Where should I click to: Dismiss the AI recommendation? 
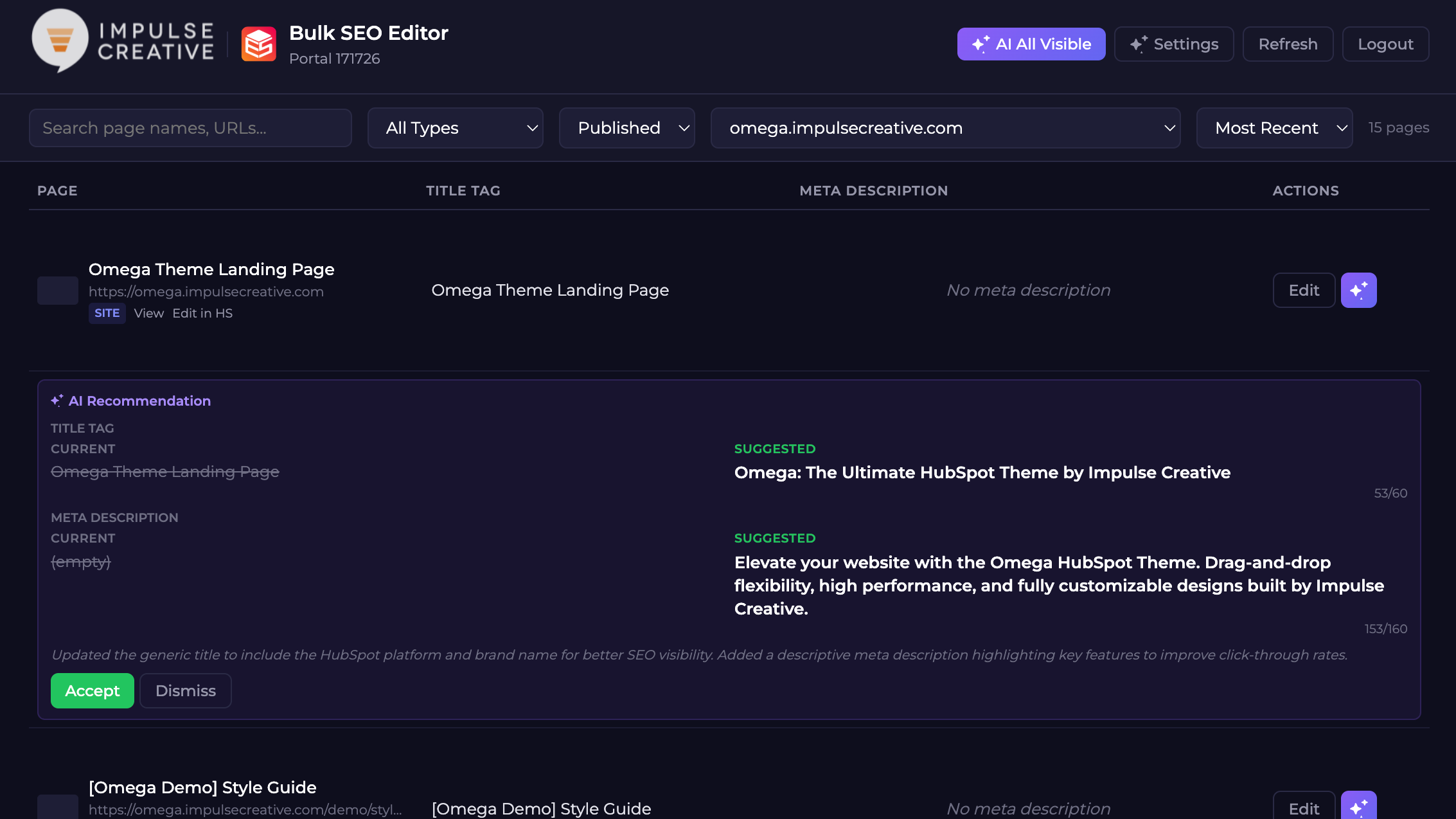coord(185,690)
